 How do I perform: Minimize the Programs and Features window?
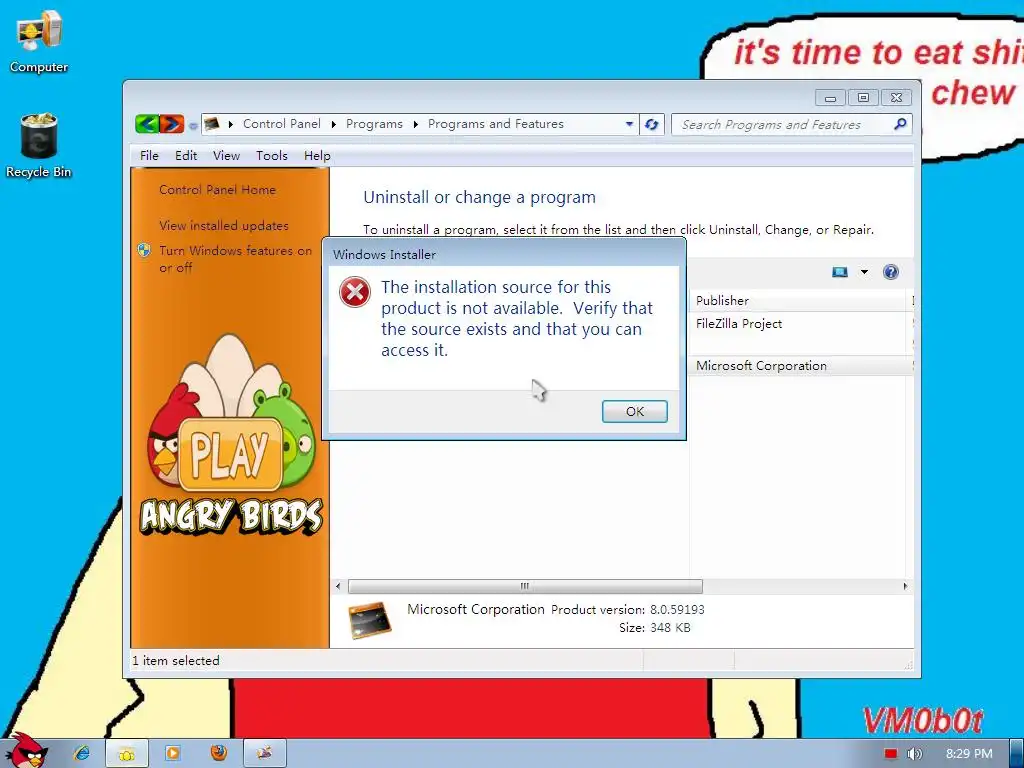(830, 98)
